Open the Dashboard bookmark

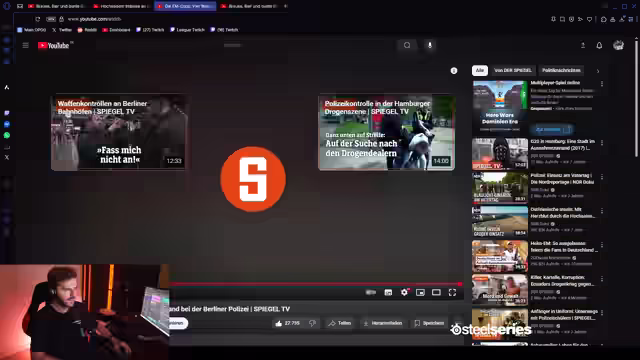116,30
